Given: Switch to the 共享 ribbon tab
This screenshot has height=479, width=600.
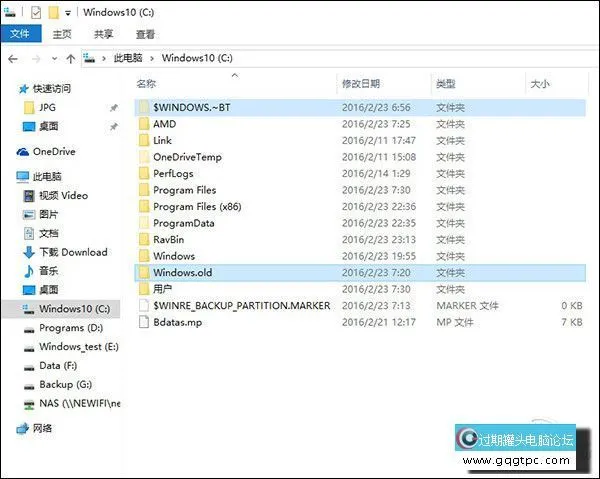Looking at the screenshot, I should (x=103, y=34).
